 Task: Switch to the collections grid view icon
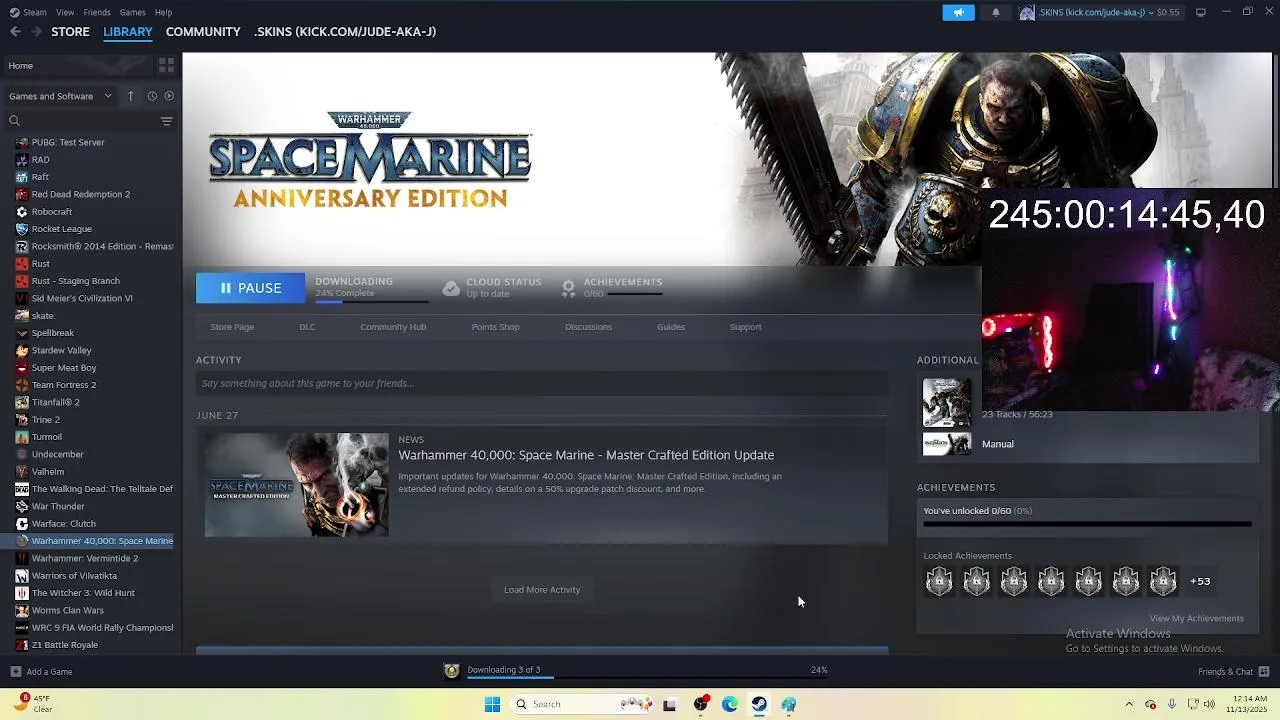(167, 65)
